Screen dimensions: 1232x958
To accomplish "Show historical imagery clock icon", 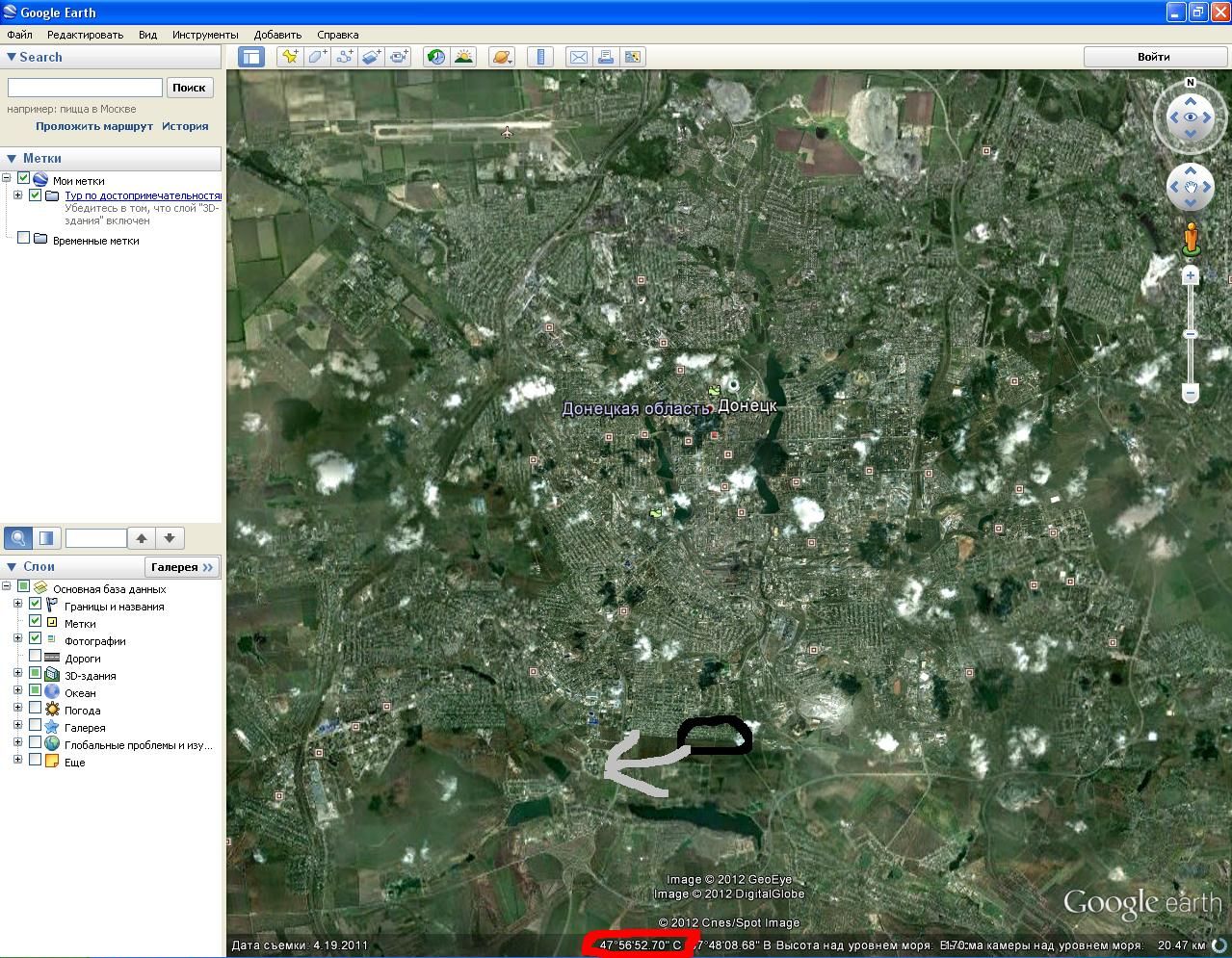I will tap(436, 57).
